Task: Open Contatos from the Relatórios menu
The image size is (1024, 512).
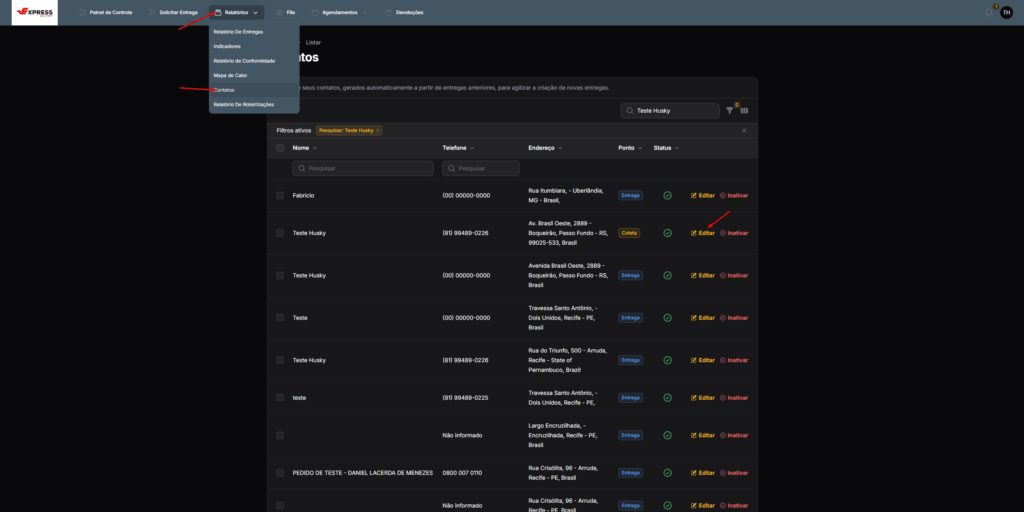Action: point(224,90)
